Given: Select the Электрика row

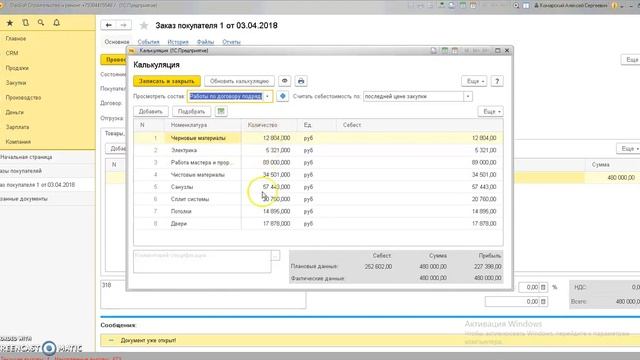Looking at the screenshot, I should point(318,150).
